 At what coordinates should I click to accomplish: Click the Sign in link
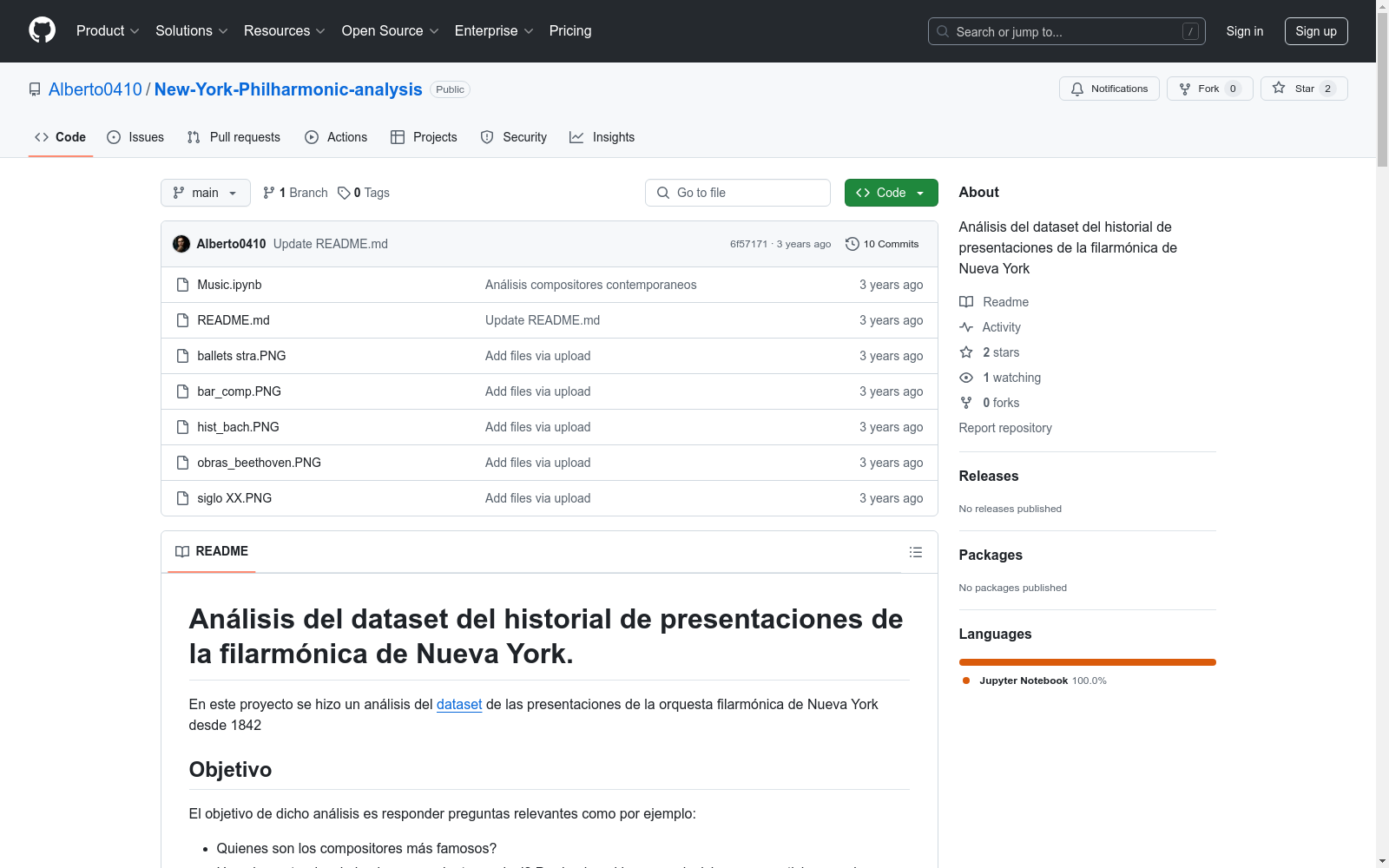click(x=1245, y=31)
